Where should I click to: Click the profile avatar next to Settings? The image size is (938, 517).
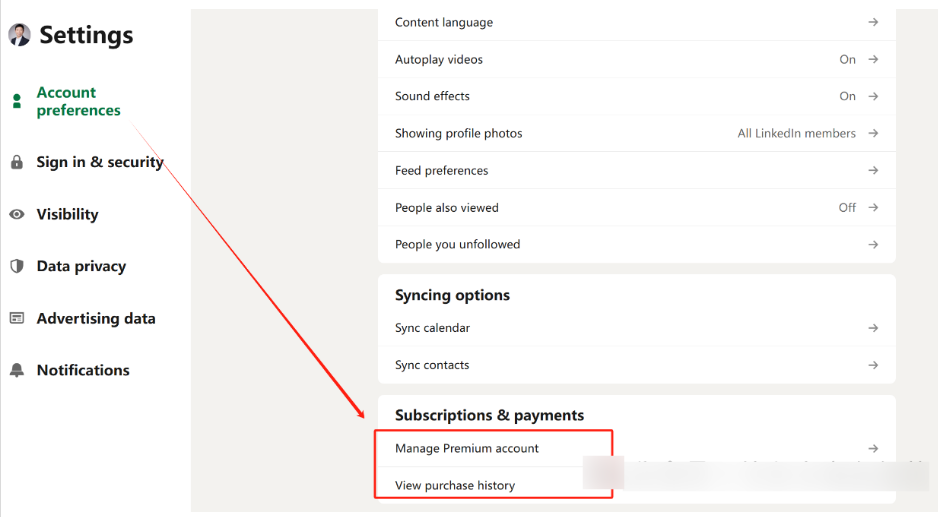tap(19, 35)
